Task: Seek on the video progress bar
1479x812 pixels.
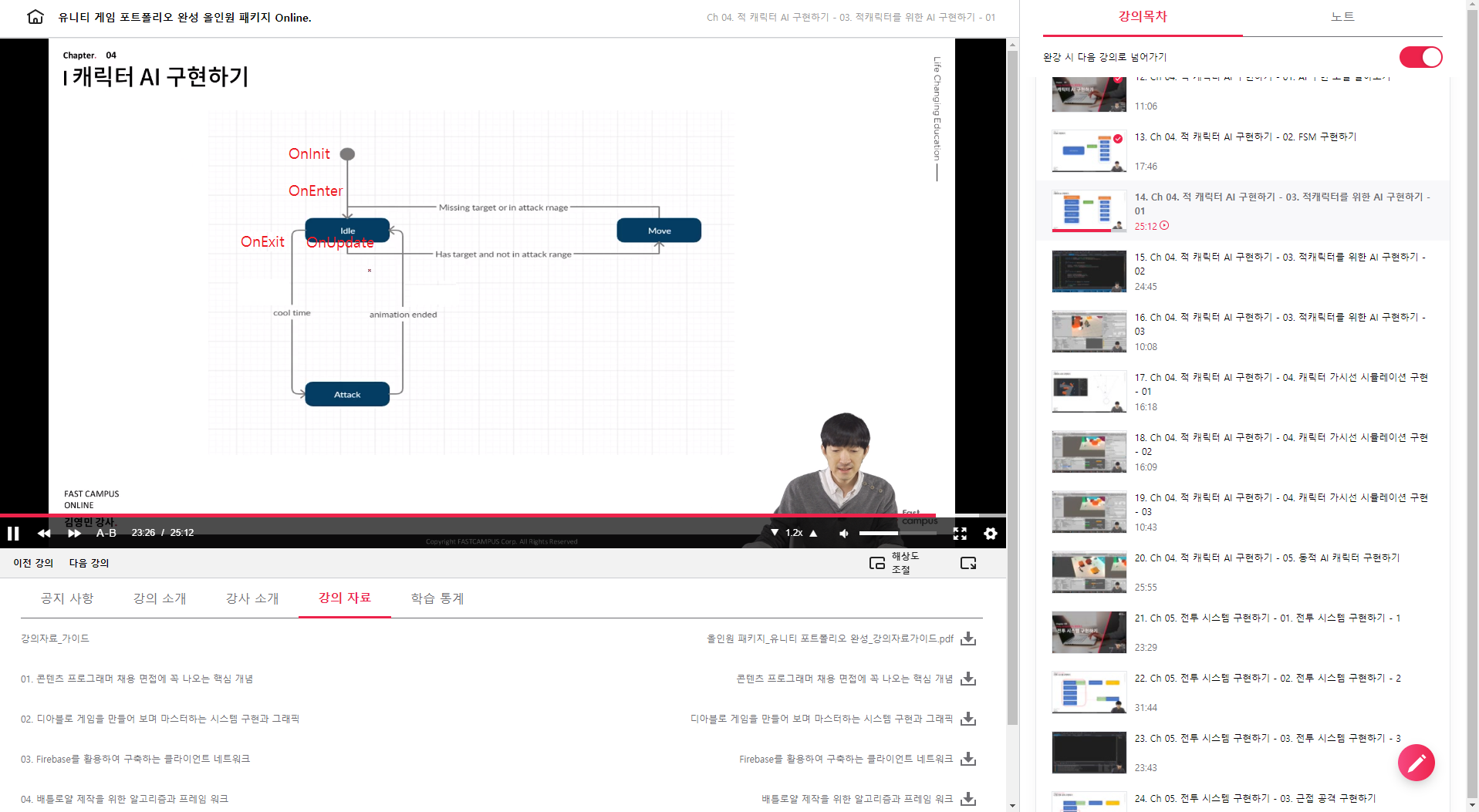Action: pyautogui.click(x=503, y=515)
